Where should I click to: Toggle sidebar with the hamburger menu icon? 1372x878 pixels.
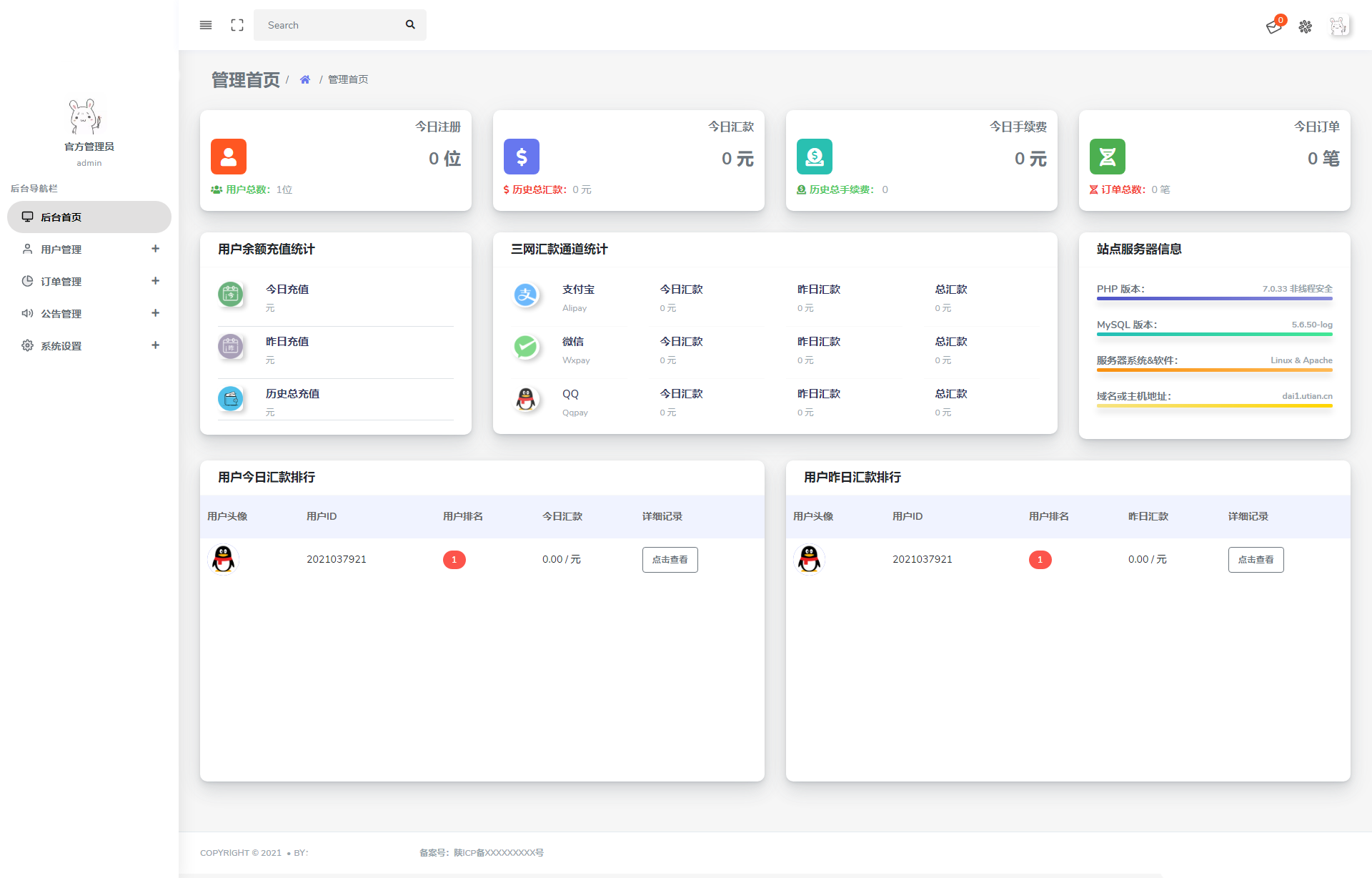click(x=206, y=25)
